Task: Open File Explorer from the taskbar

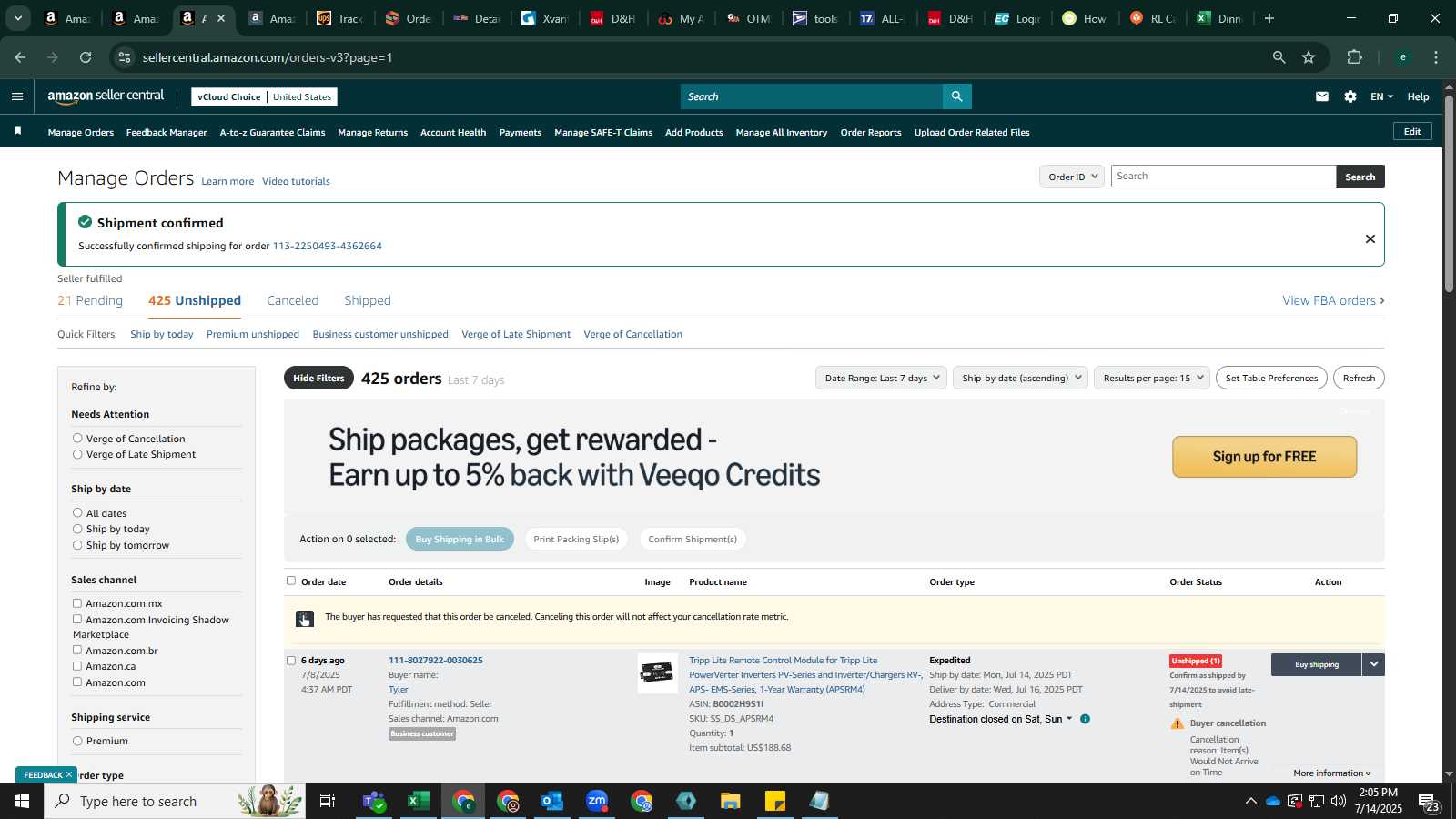Action: [731, 801]
